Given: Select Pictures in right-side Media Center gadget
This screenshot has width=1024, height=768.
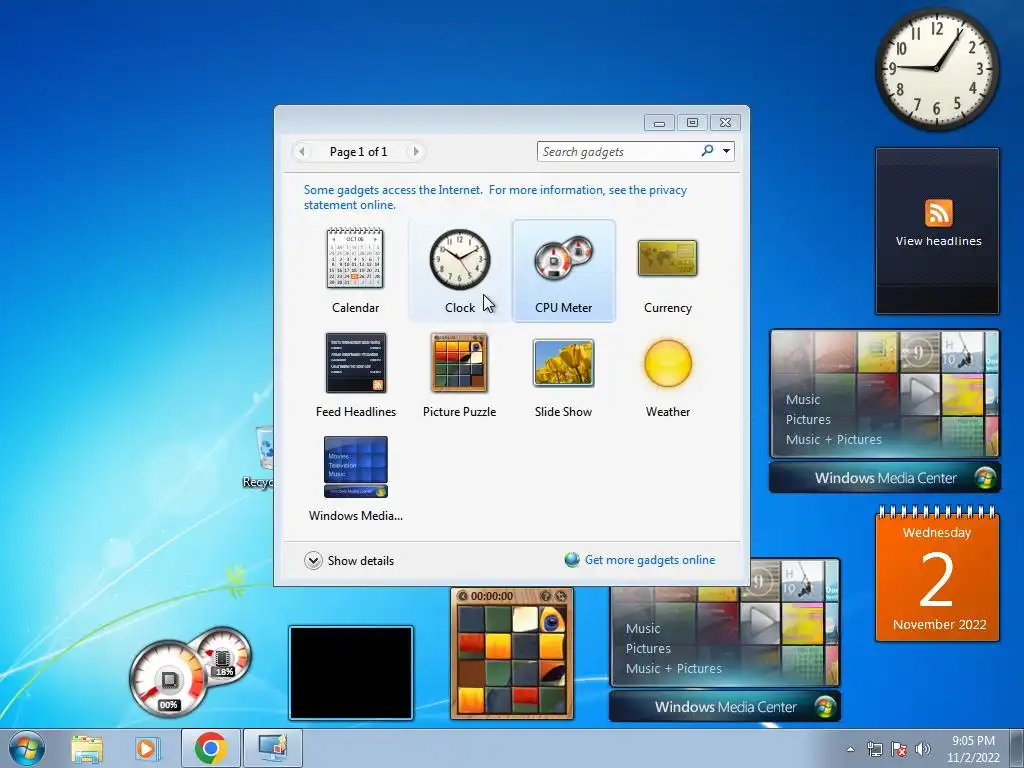Looking at the screenshot, I should pos(808,419).
